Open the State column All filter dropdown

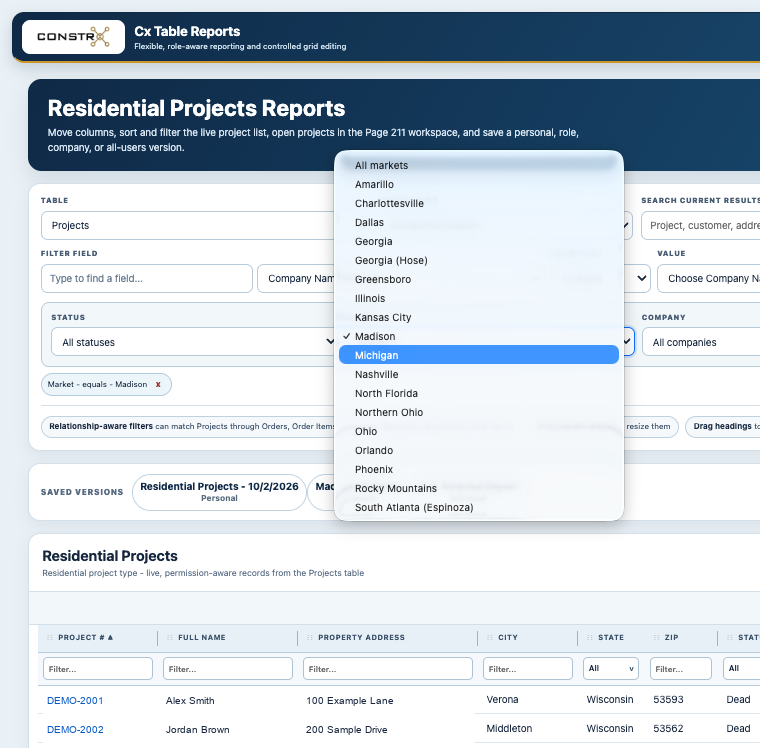(x=611, y=668)
